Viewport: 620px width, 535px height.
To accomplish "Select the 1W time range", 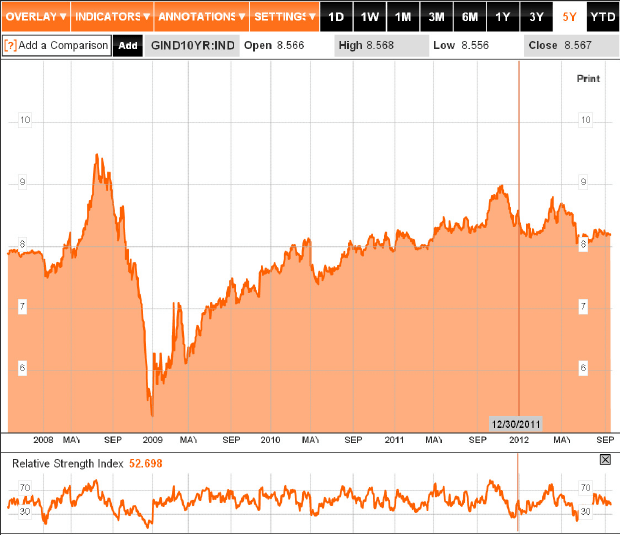I will pos(370,17).
